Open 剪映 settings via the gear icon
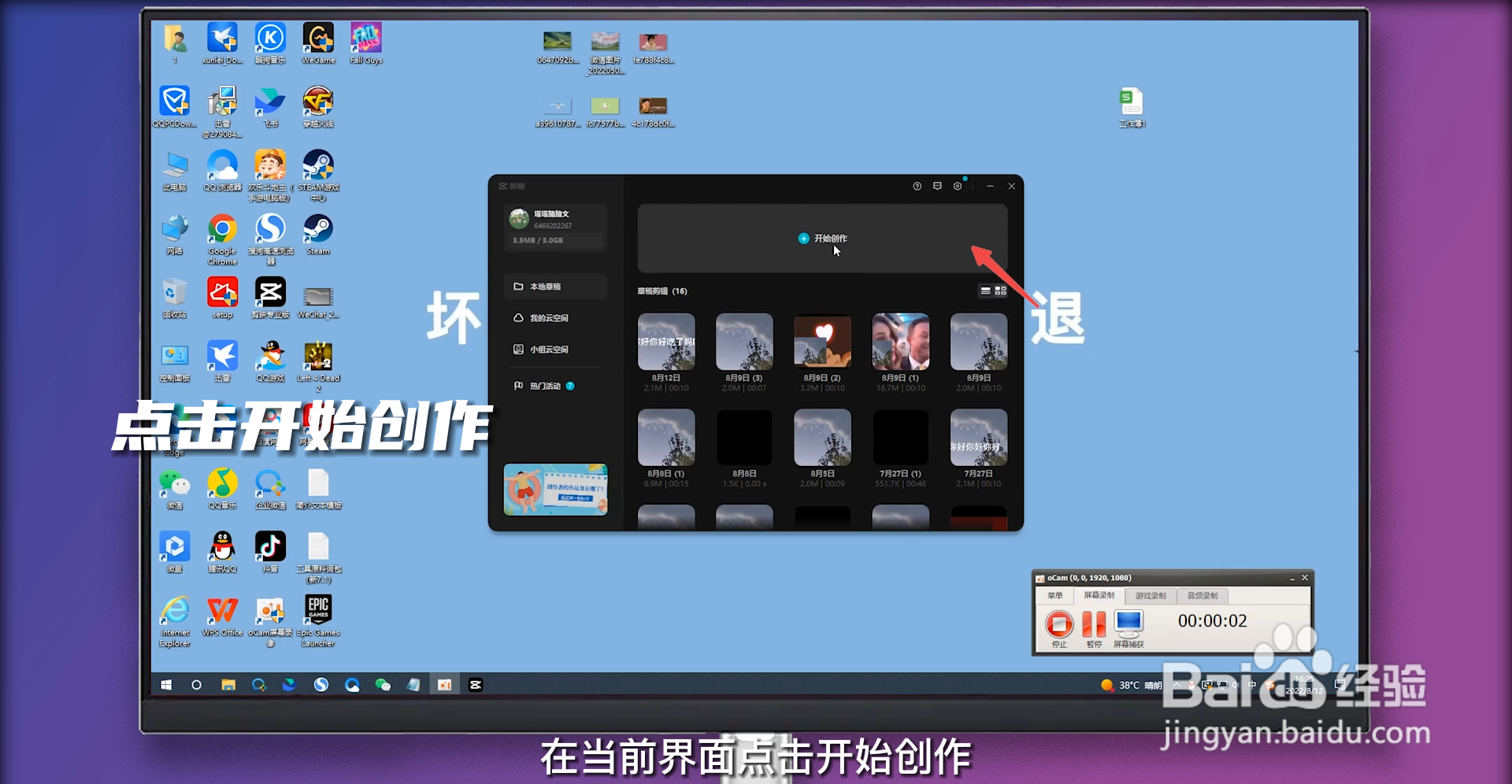1512x784 pixels. (958, 186)
